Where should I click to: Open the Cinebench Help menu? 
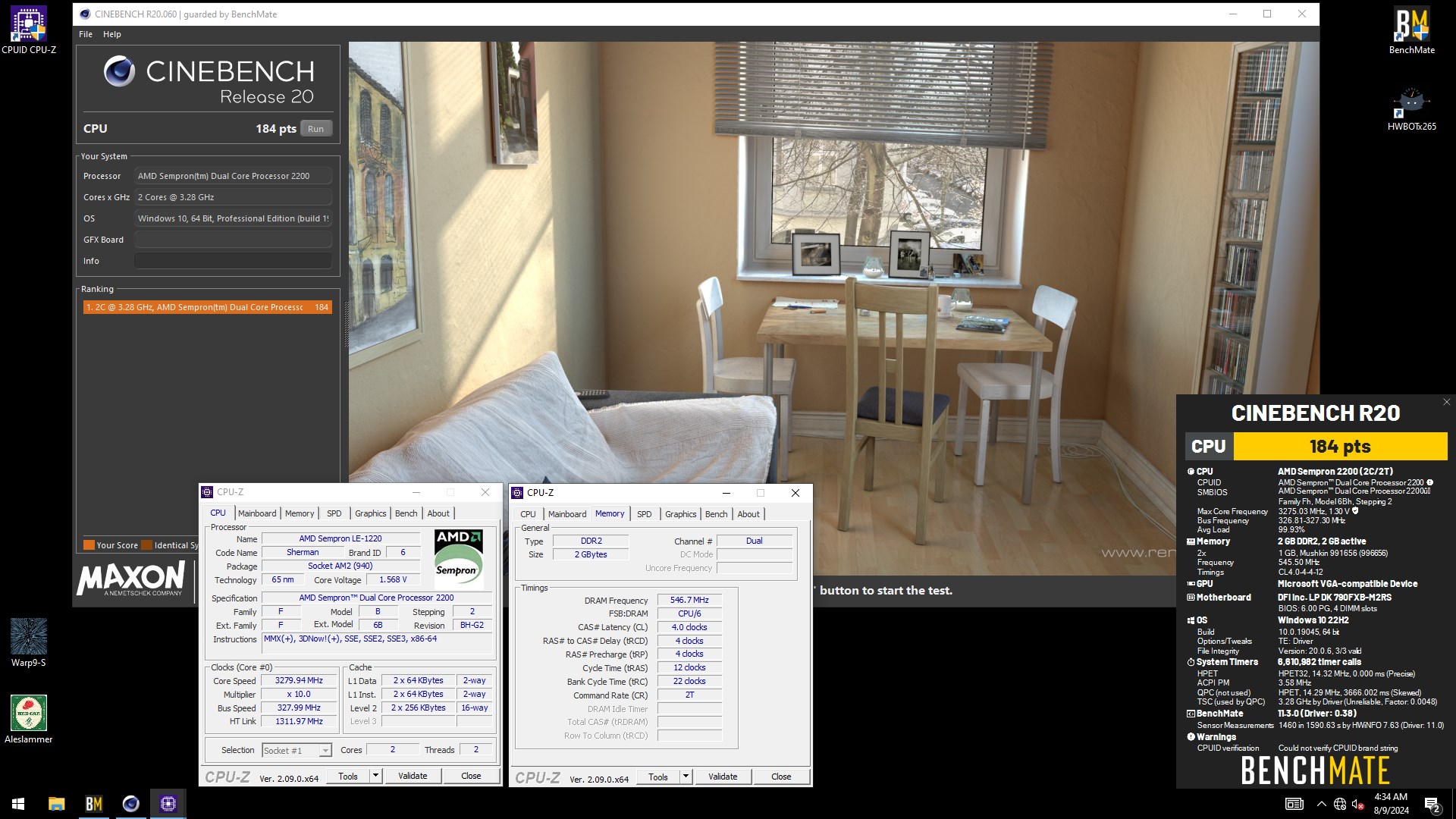[x=112, y=34]
